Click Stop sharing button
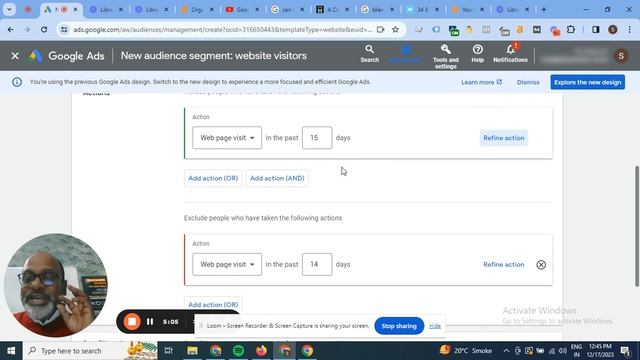 [x=399, y=326]
